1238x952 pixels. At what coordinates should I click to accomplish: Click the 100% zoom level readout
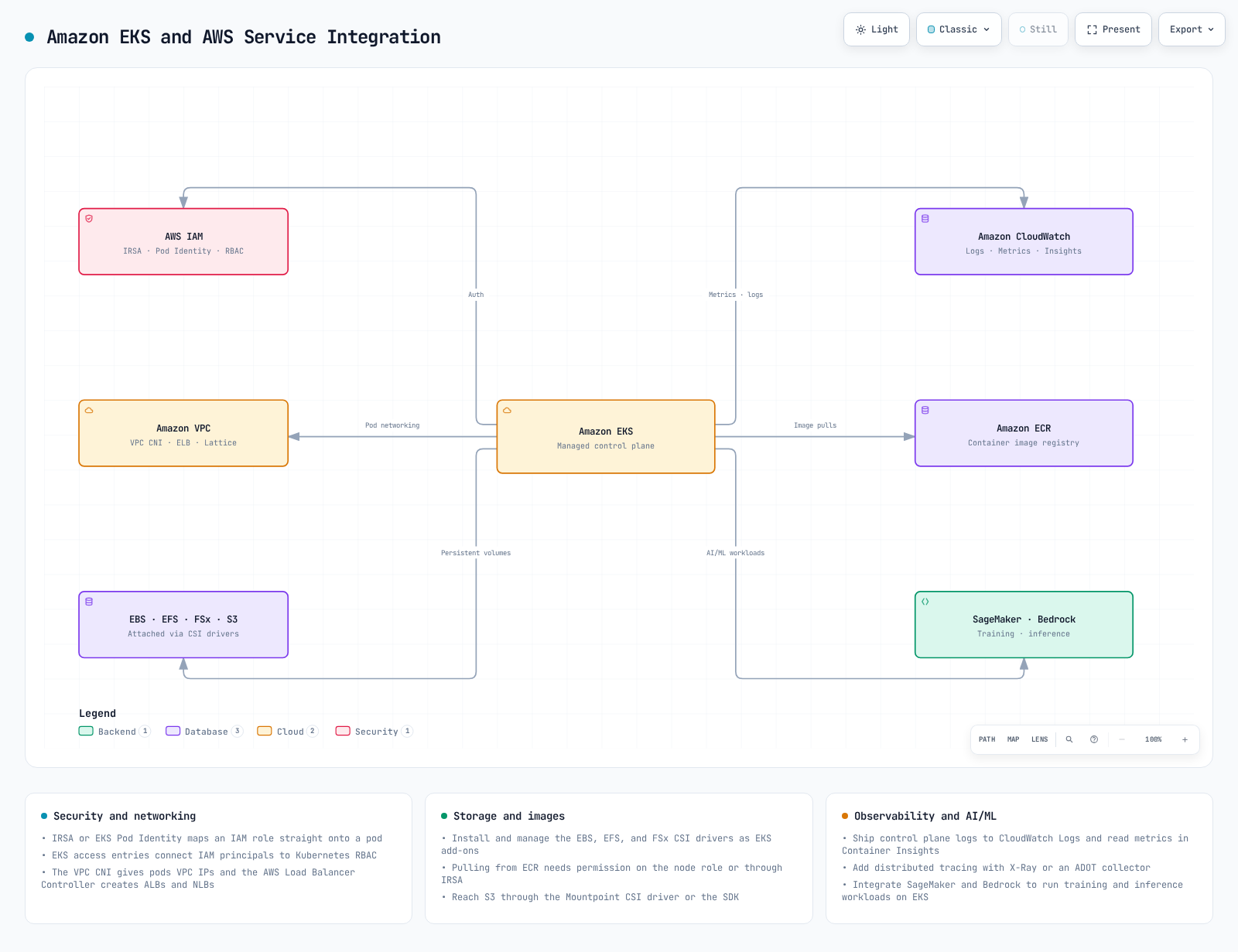click(x=1153, y=739)
